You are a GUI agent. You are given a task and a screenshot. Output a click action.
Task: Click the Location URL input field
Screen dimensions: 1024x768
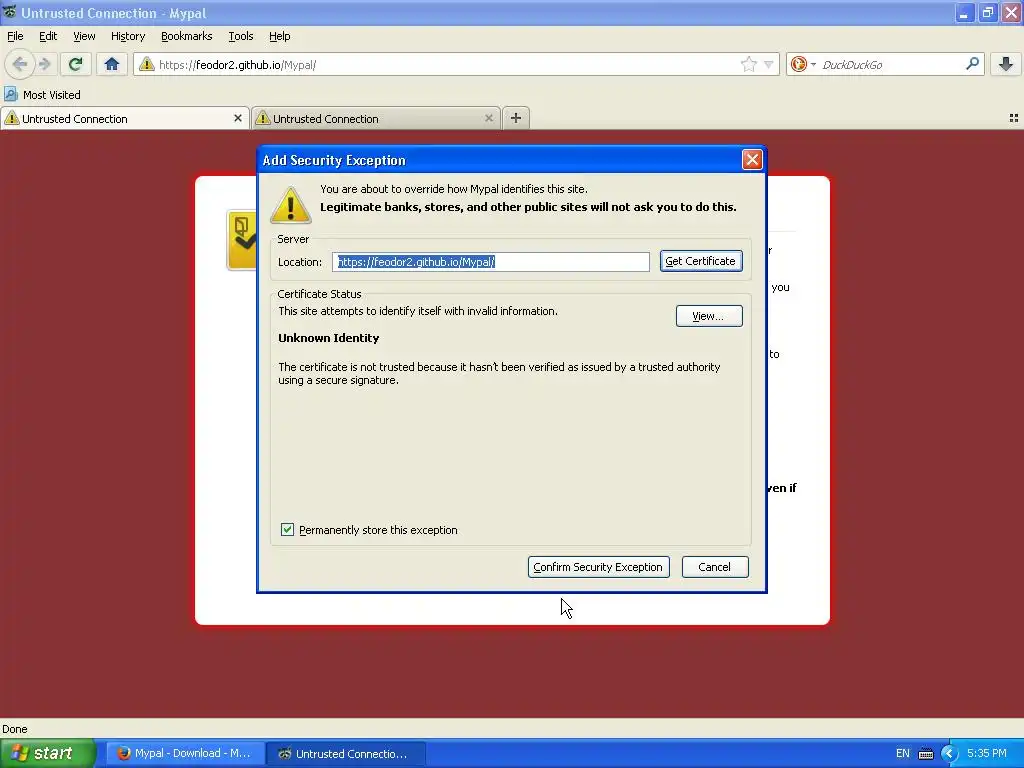click(x=490, y=262)
